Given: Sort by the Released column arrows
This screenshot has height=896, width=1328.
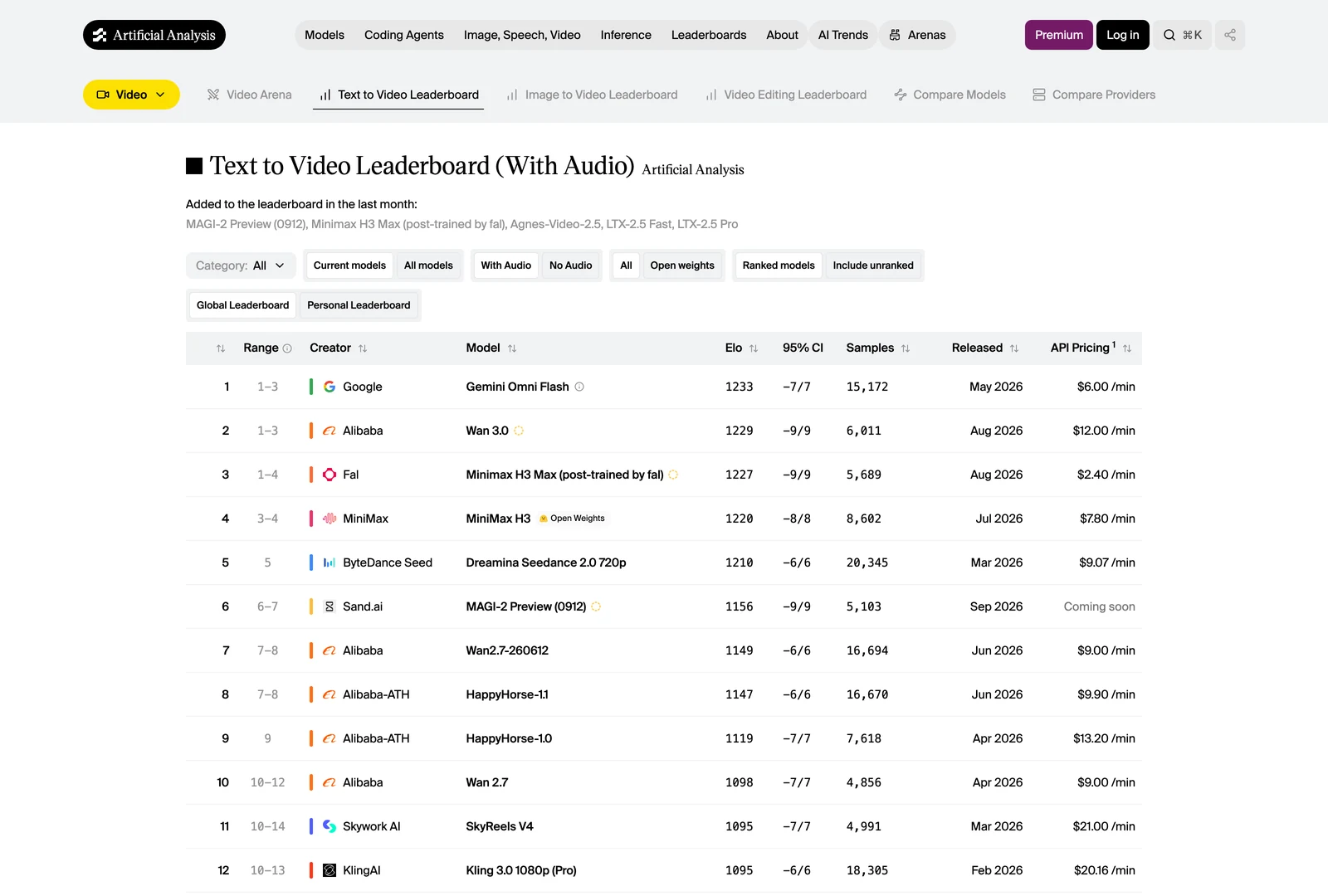Looking at the screenshot, I should tap(1014, 348).
